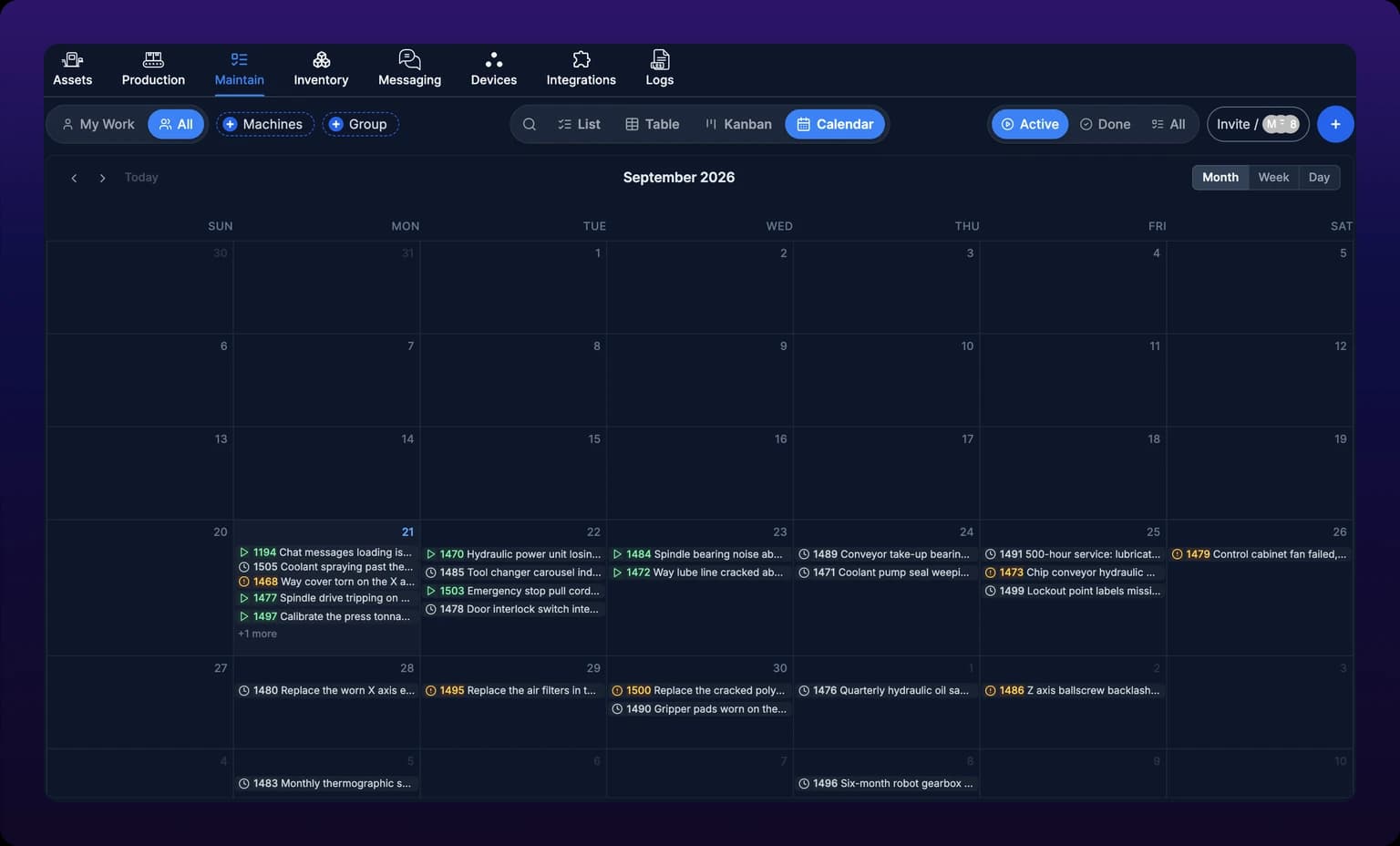Switch to the List view
1400x846 pixels.
tap(579, 124)
